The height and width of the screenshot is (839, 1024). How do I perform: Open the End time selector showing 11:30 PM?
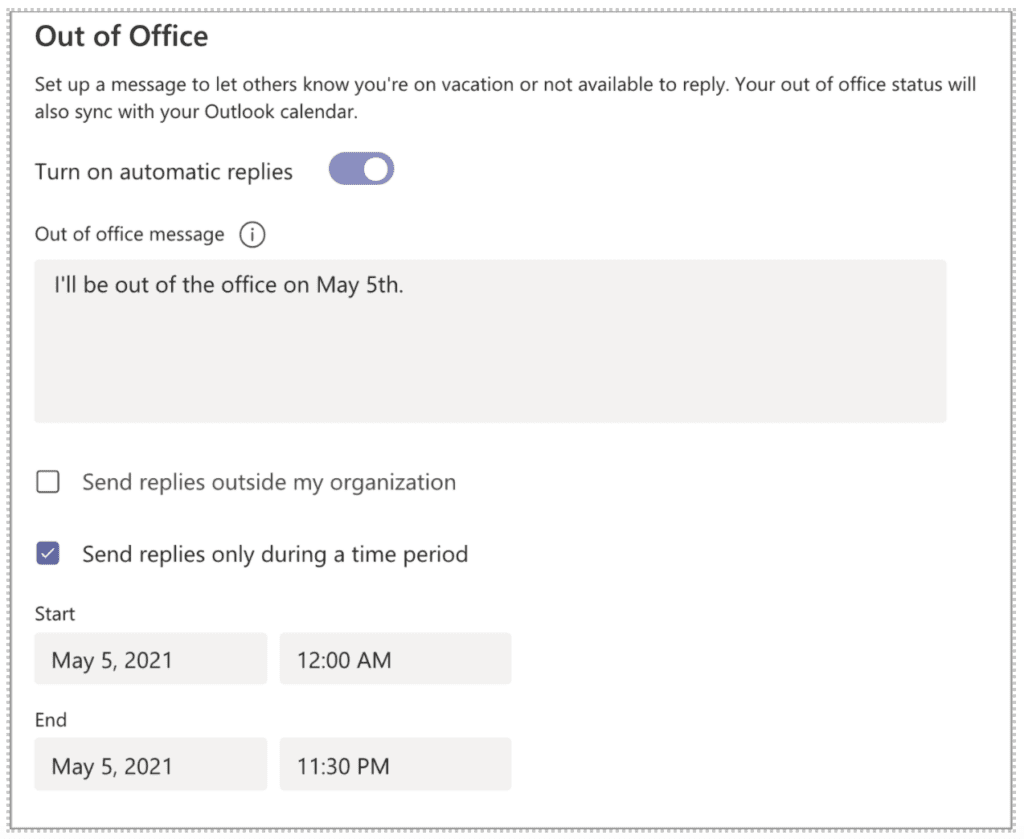coord(395,763)
